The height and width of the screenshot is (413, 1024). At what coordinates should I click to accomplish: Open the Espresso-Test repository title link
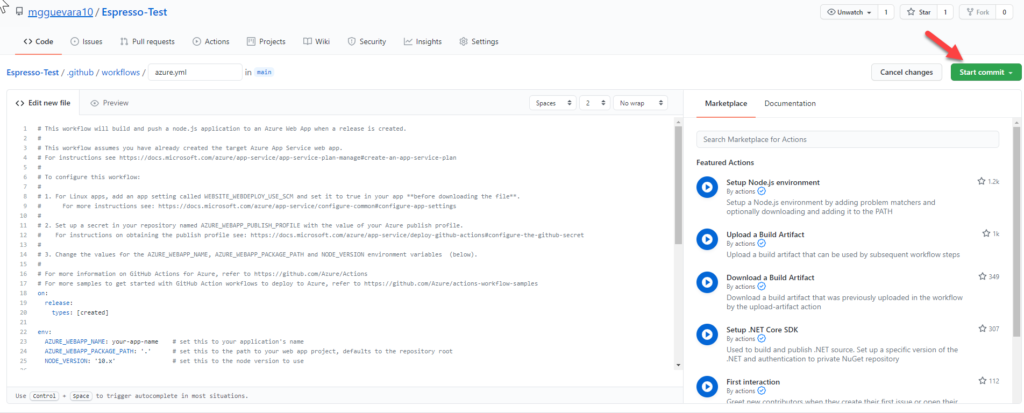click(x=134, y=12)
